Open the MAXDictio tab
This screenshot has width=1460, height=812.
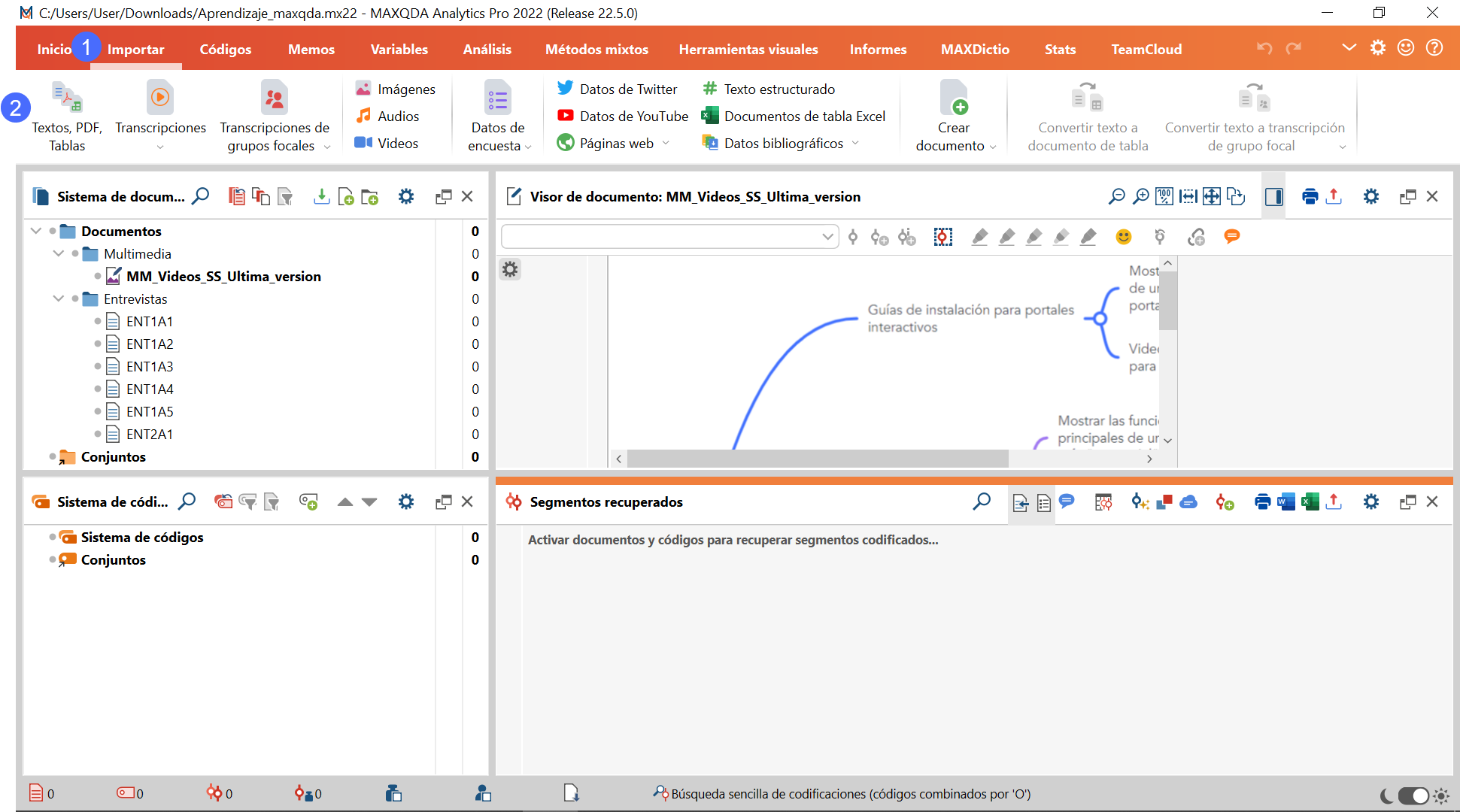(x=975, y=50)
